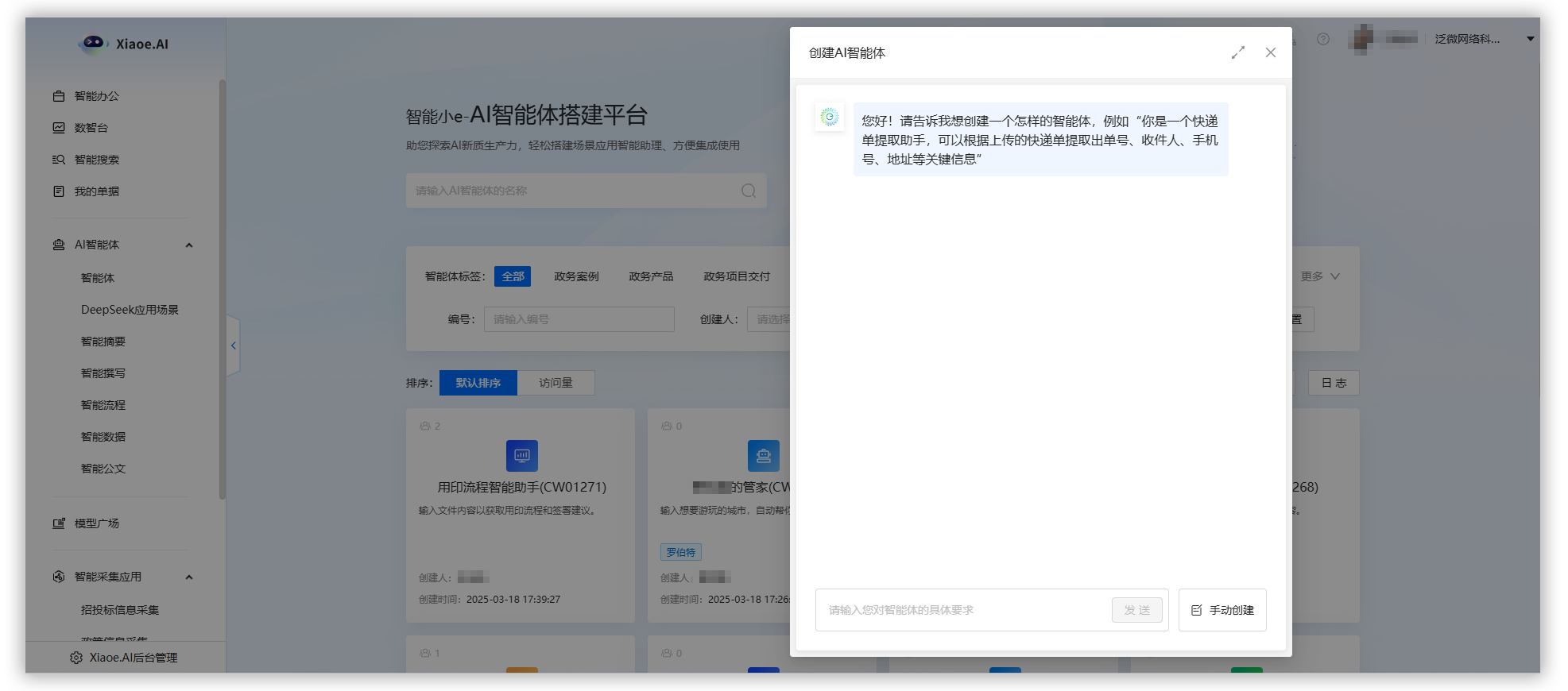Image resolution: width=1568 pixels, height=691 pixels.
Task: Open 智能公文 submenu item
Action: [103, 469]
